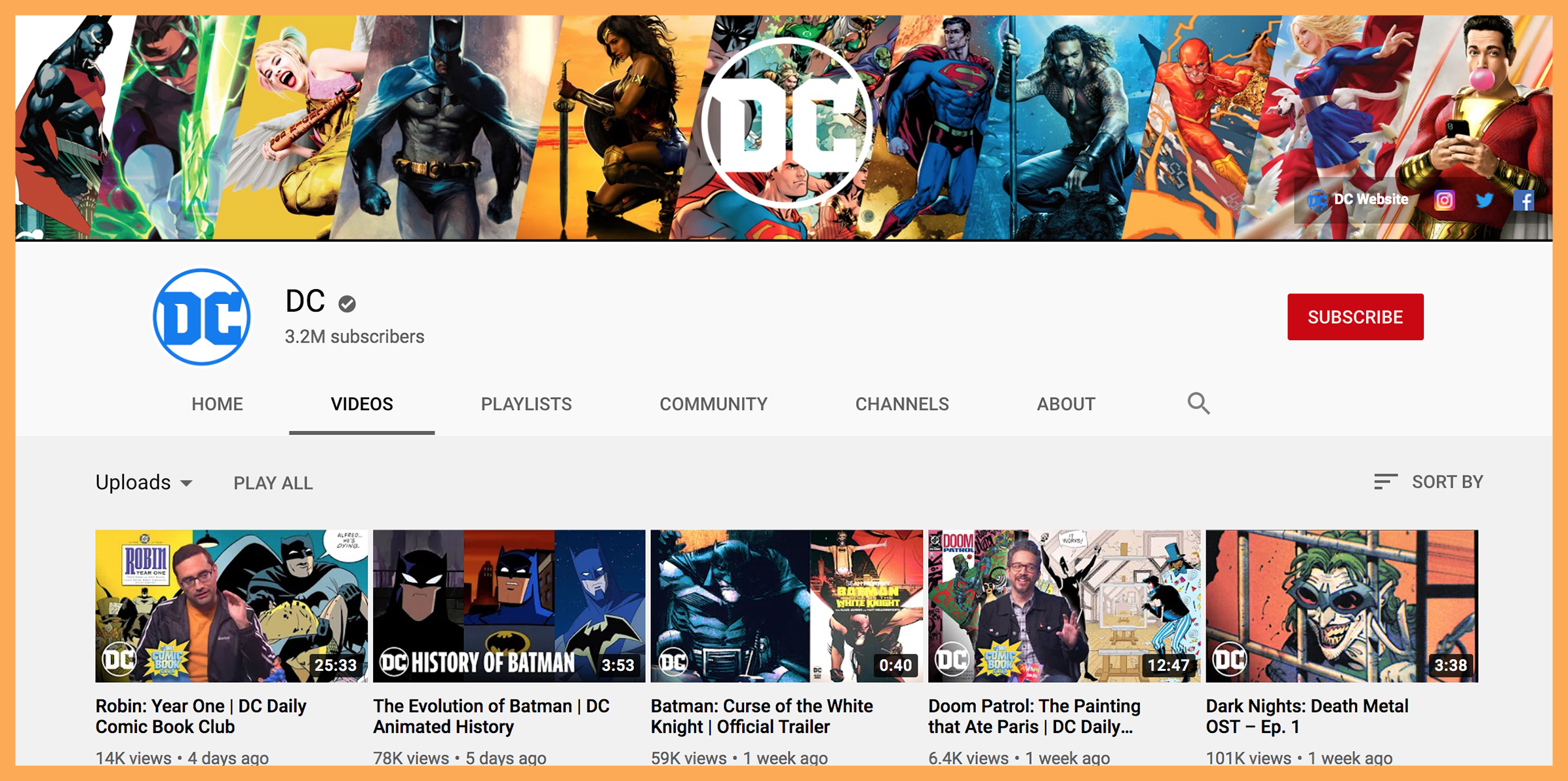Open Robin: Year One video thumbnail

231,606
